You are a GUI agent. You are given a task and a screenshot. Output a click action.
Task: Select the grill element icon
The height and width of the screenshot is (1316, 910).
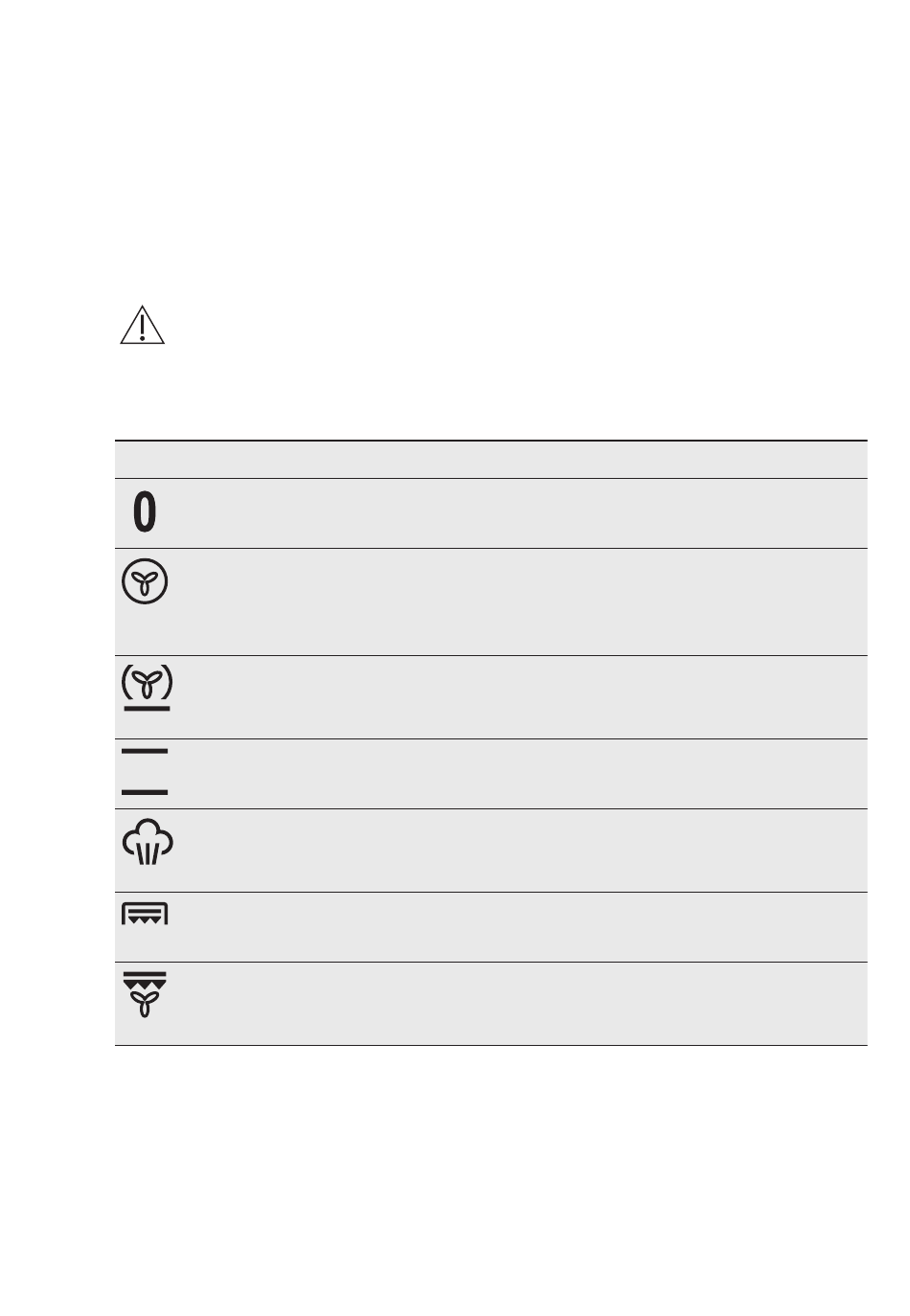(x=145, y=913)
